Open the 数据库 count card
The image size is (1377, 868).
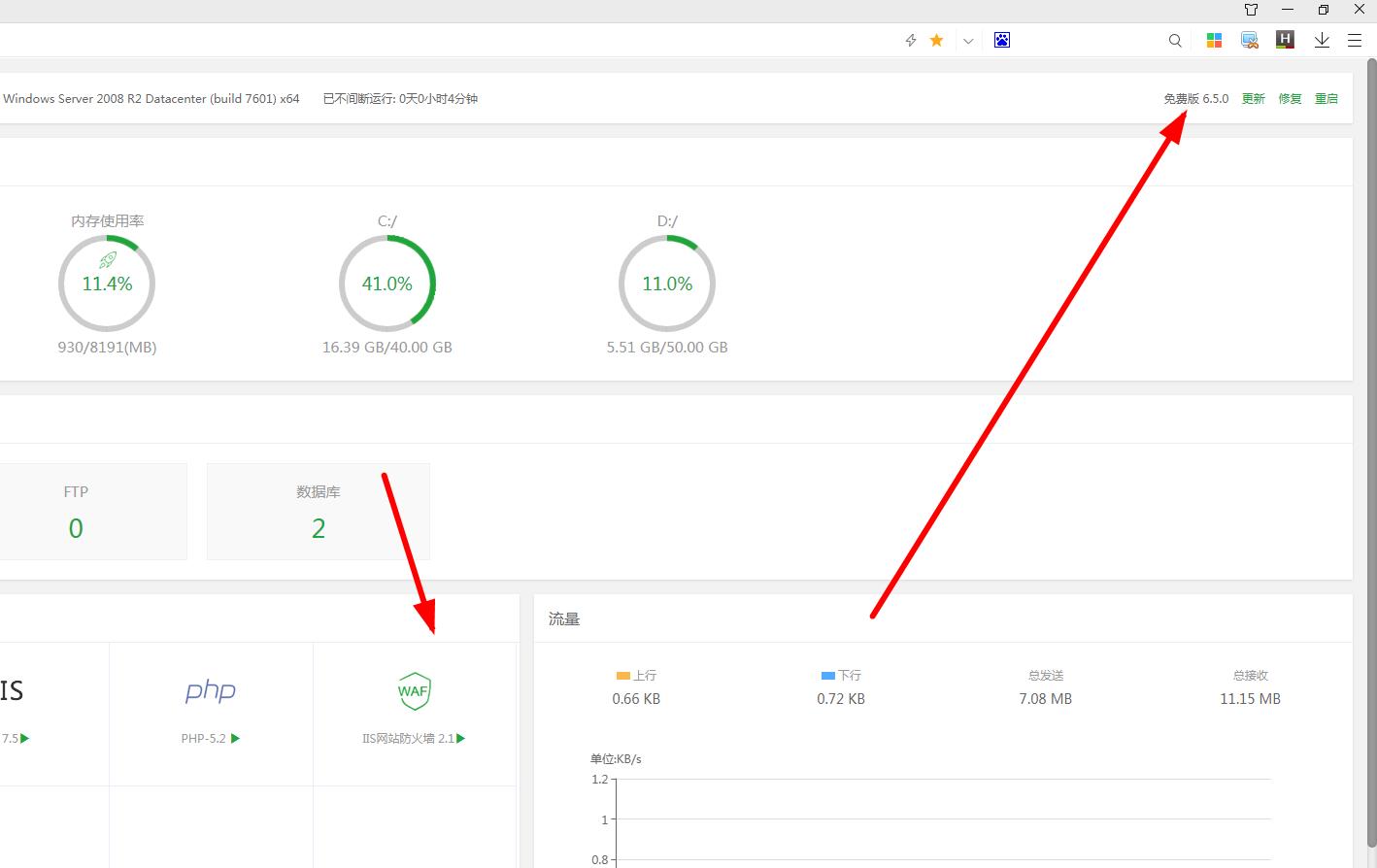point(319,511)
